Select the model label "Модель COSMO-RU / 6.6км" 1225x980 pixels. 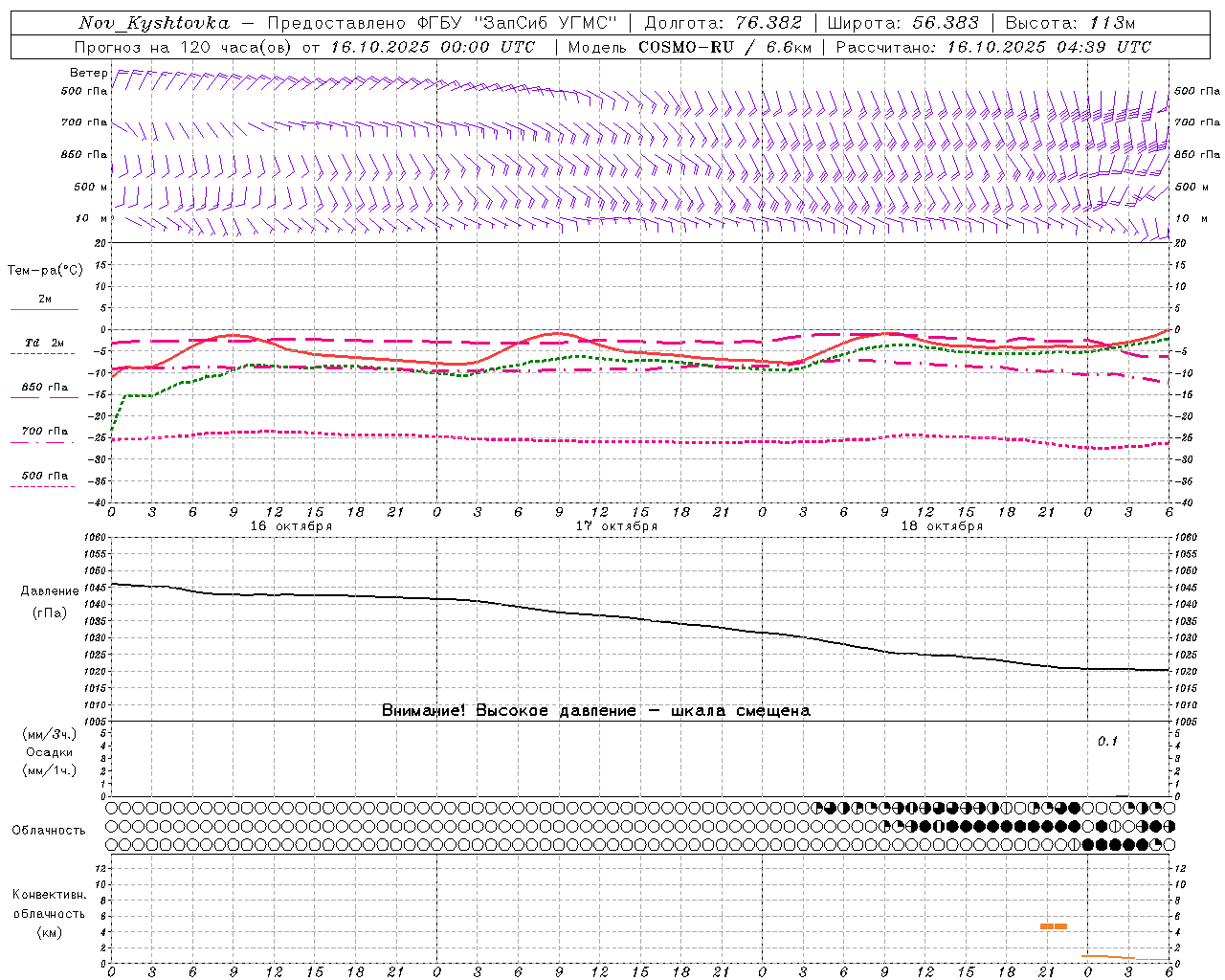688,47
